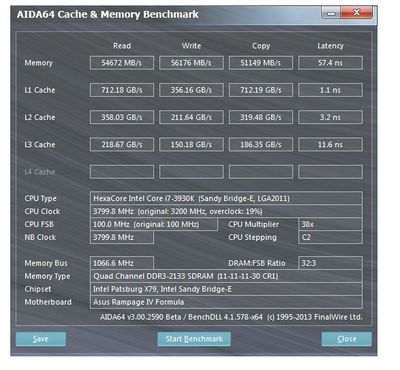Select L1 Cache Write 356.16 GB/s
Screen dimensions: 400x370
tap(191, 90)
